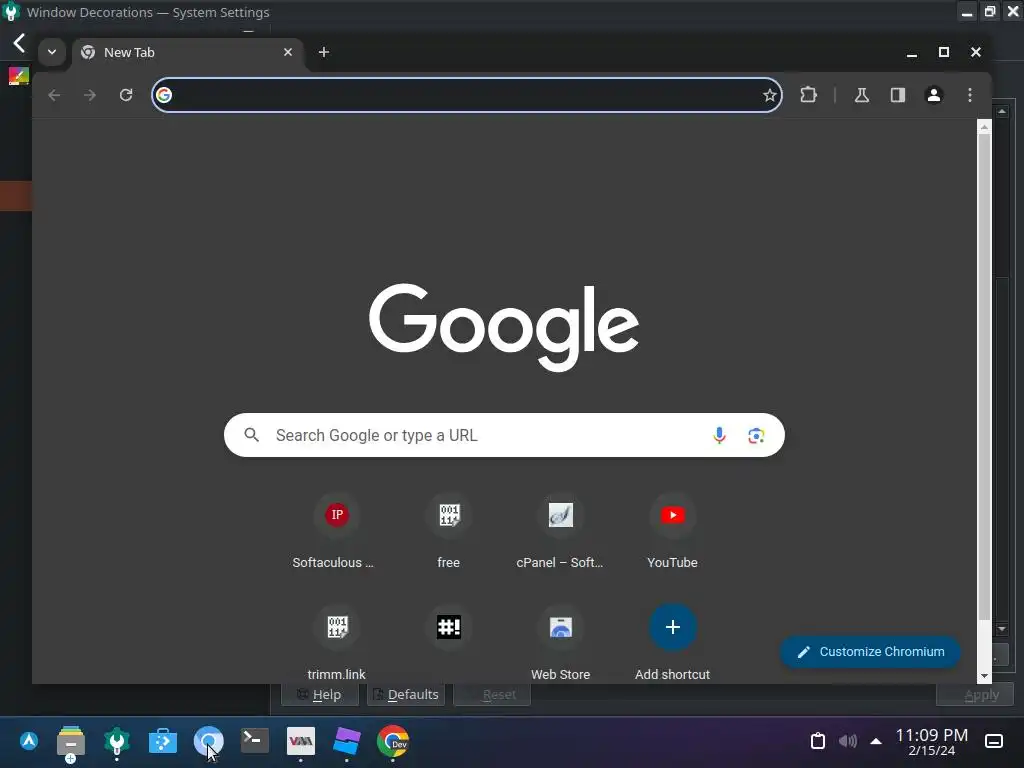Viewport: 1024px width, 768px height.
Task: Click scrollbar up arrow in Chromium
Action: point(984,127)
